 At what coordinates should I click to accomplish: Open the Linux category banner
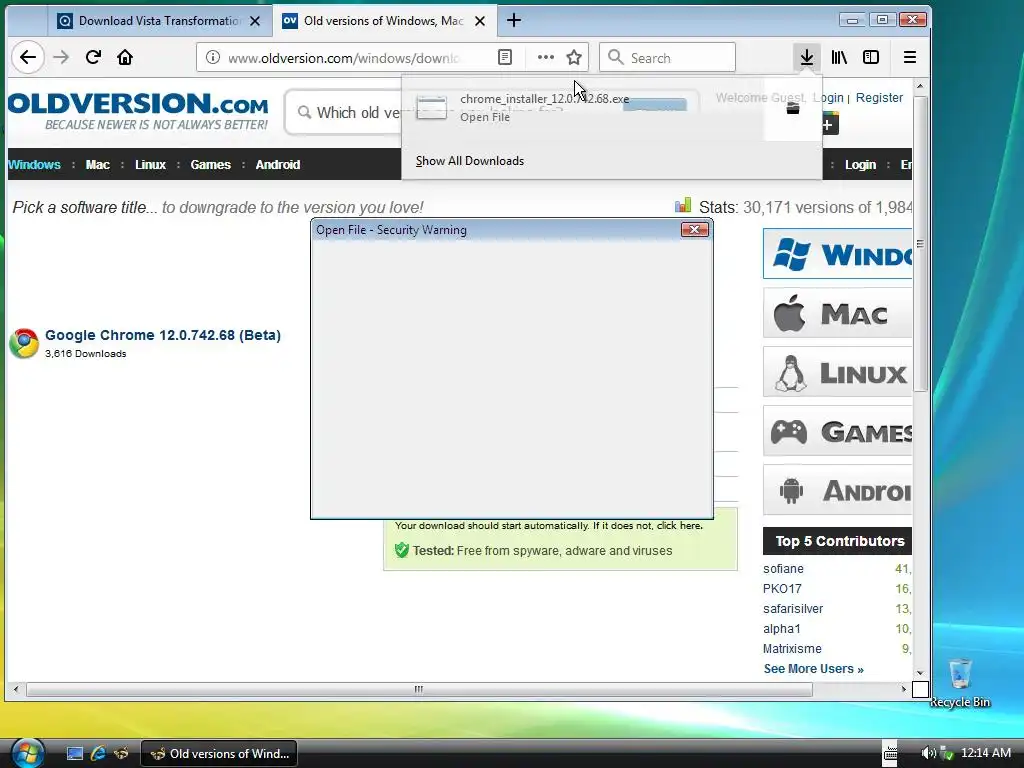click(837, 372)
